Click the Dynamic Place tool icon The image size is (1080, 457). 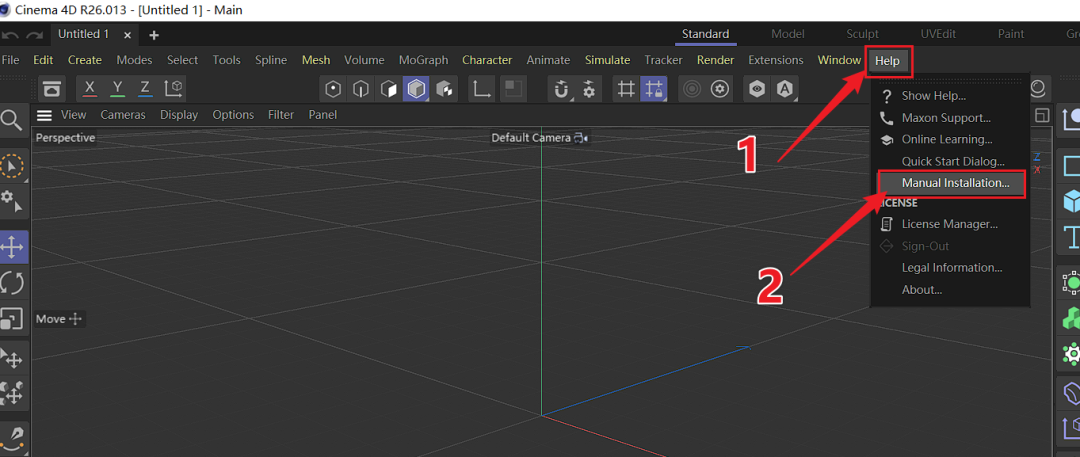pos(12,394)
